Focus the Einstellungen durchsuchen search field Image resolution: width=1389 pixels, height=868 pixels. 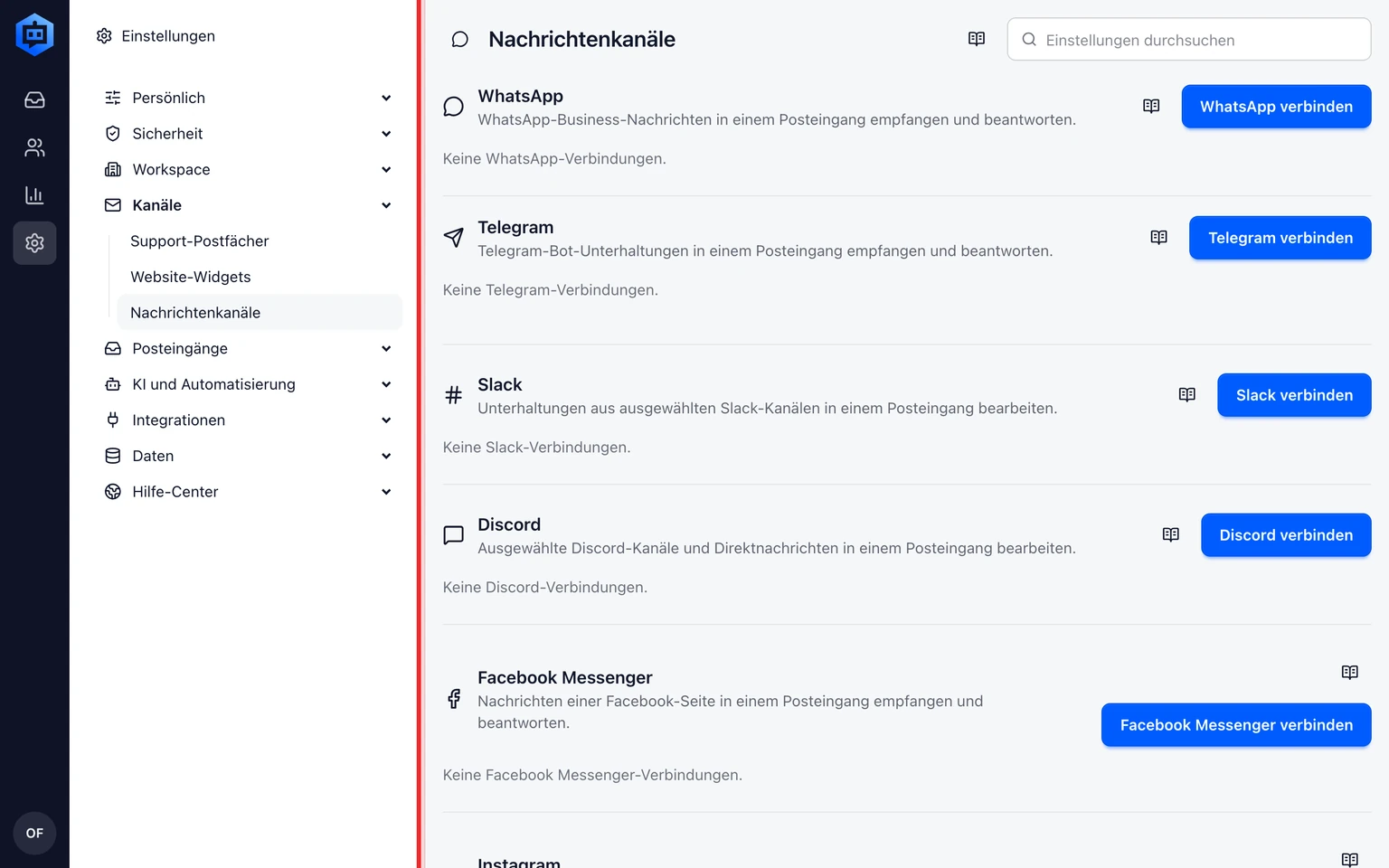coord(1189,40)
